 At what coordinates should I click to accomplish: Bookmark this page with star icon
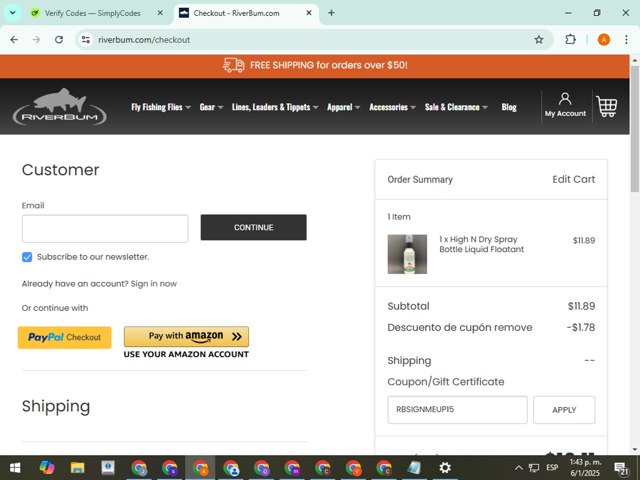539,40
